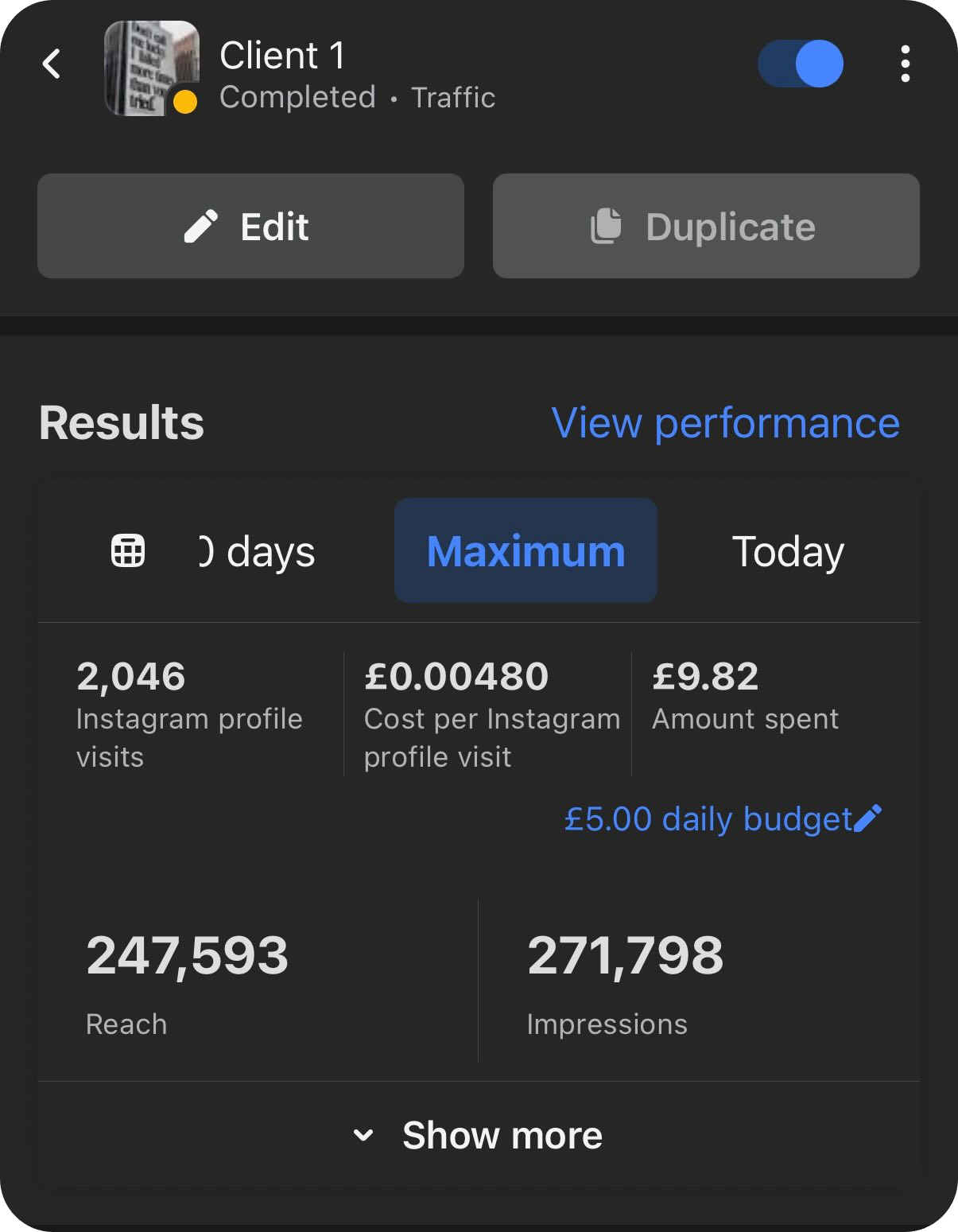This screenshot has width=958, height=1232.
Task: Click the pencil icon on Edit button
Action: (x=200, y=227)
